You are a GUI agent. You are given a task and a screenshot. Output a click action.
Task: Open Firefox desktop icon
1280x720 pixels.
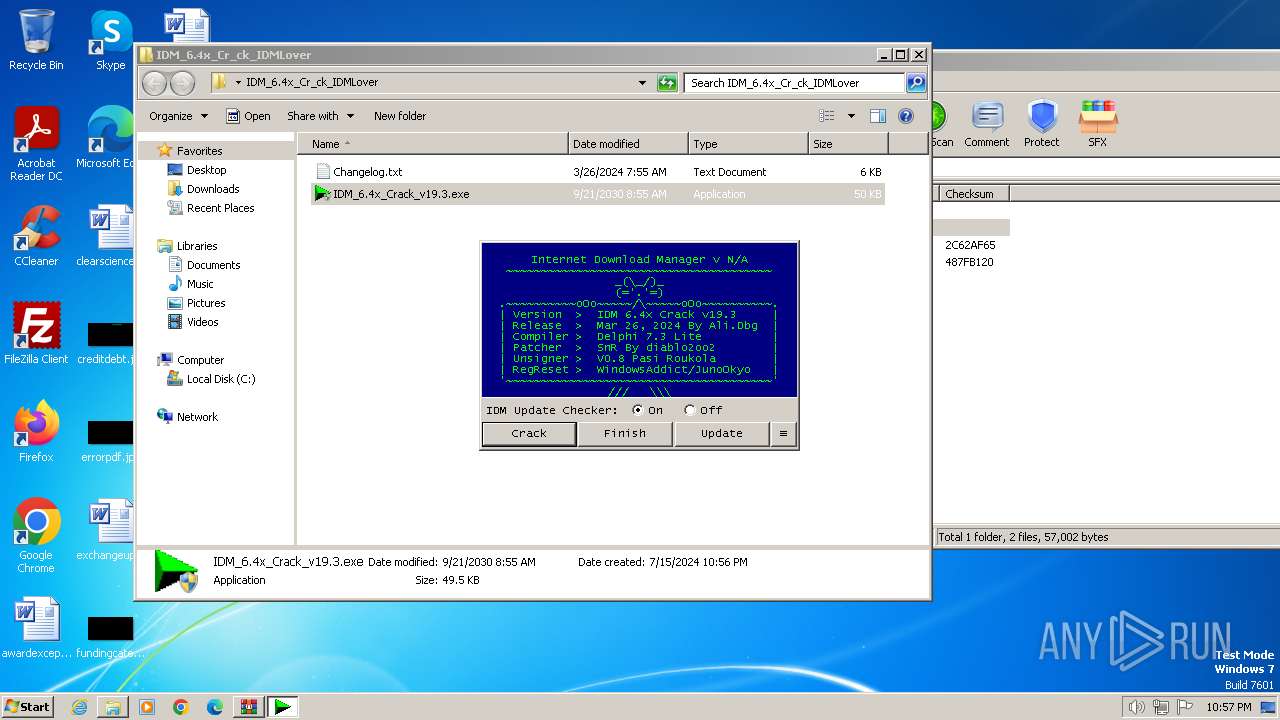pos(36,432)
